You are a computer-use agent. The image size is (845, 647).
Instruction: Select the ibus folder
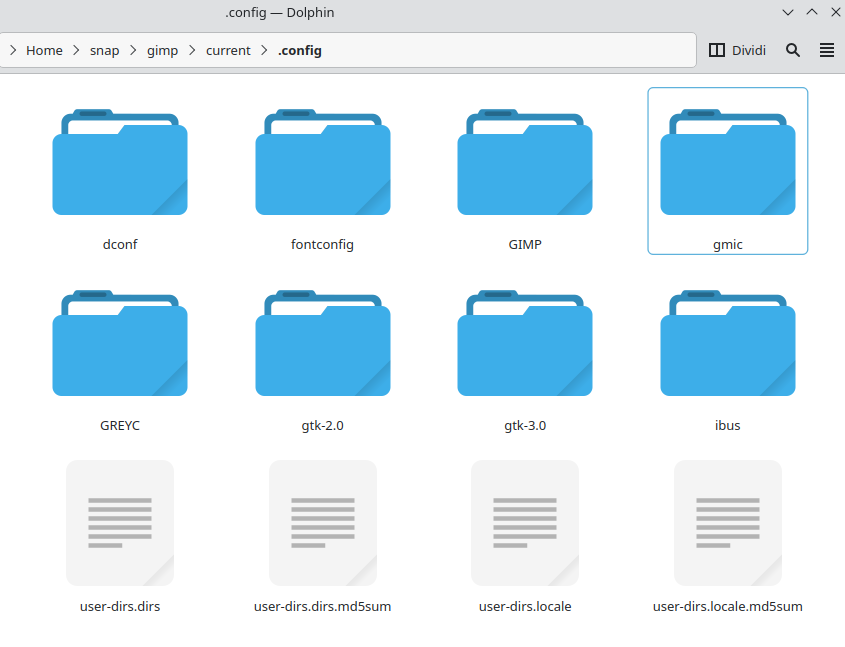(x=727, y=344)
